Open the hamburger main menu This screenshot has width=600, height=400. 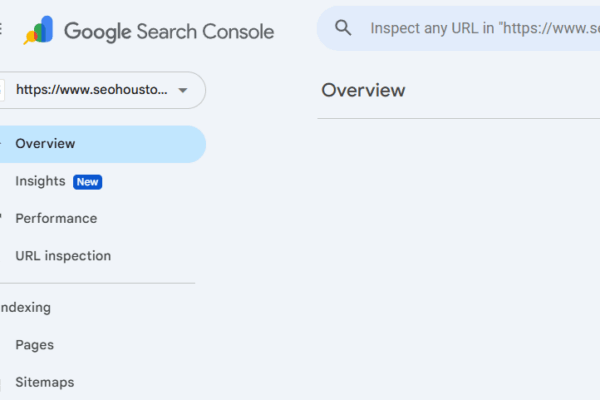click(2, 30)
